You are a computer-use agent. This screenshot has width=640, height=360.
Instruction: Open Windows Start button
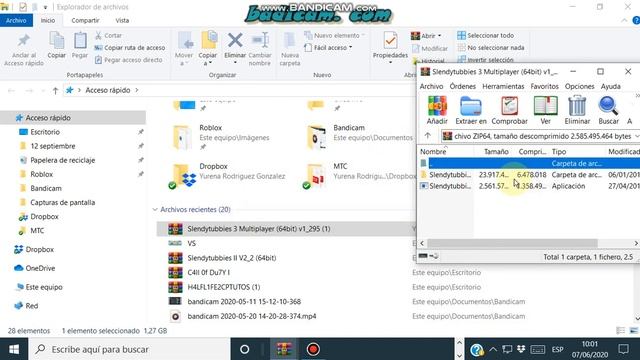(x=14, y=349)
